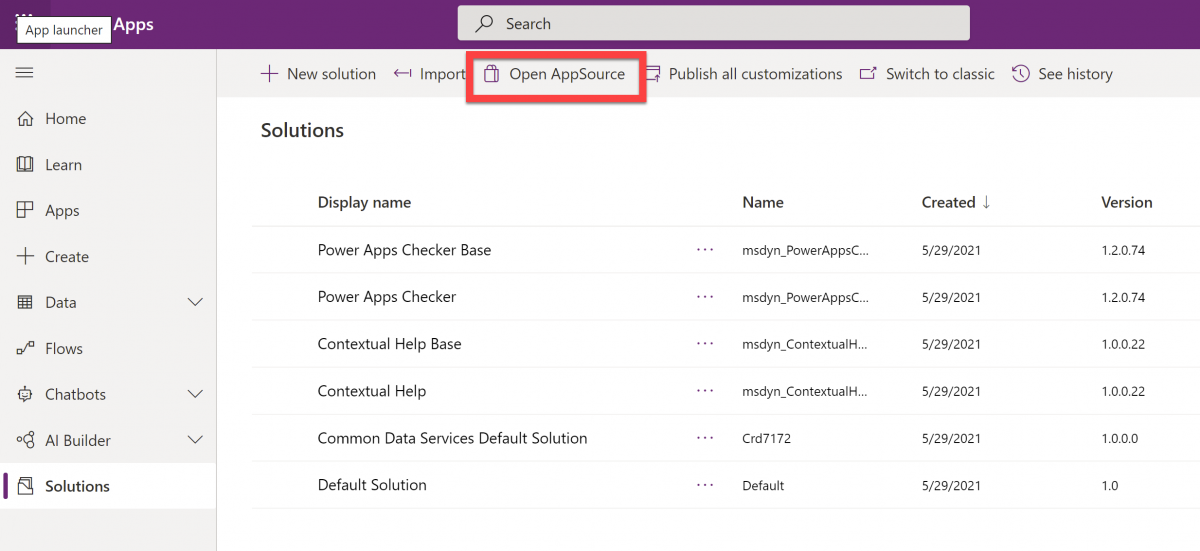Click the Apps grid icon in sidebar

click(26, 211)
